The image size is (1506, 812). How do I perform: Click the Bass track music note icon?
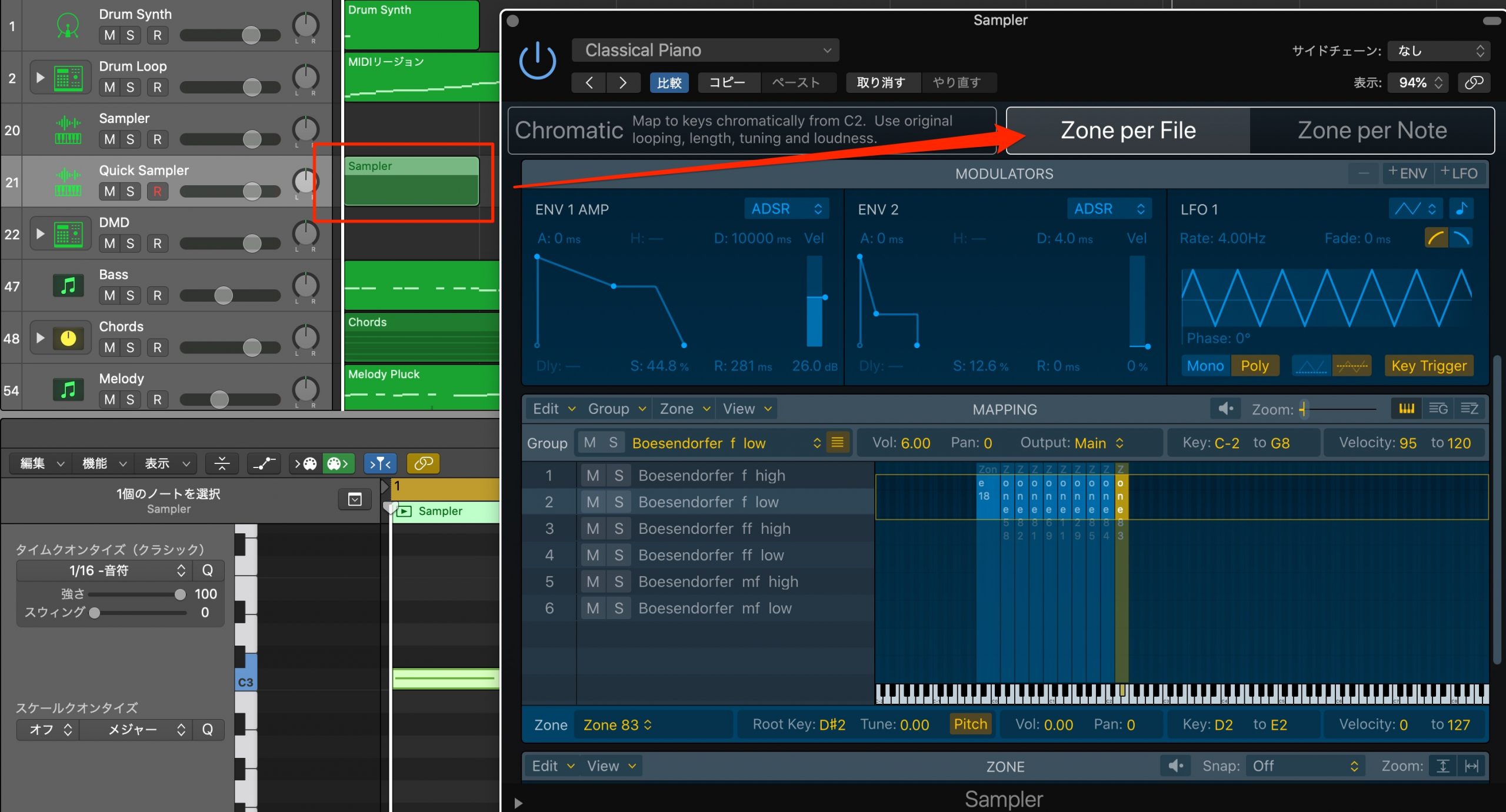[68, 286]
